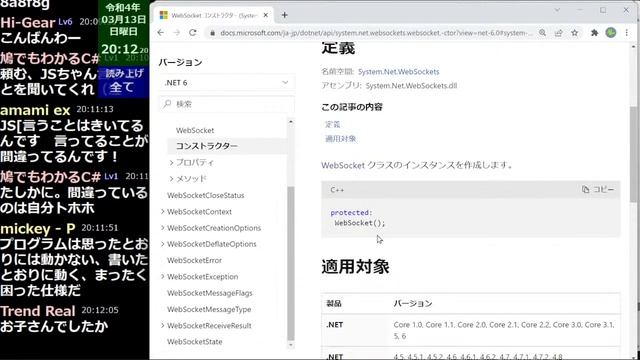The width and height of the screenshot is (640, 360).
Task: Click the WebSocket(); code line
Action: [x=360, y=223]
